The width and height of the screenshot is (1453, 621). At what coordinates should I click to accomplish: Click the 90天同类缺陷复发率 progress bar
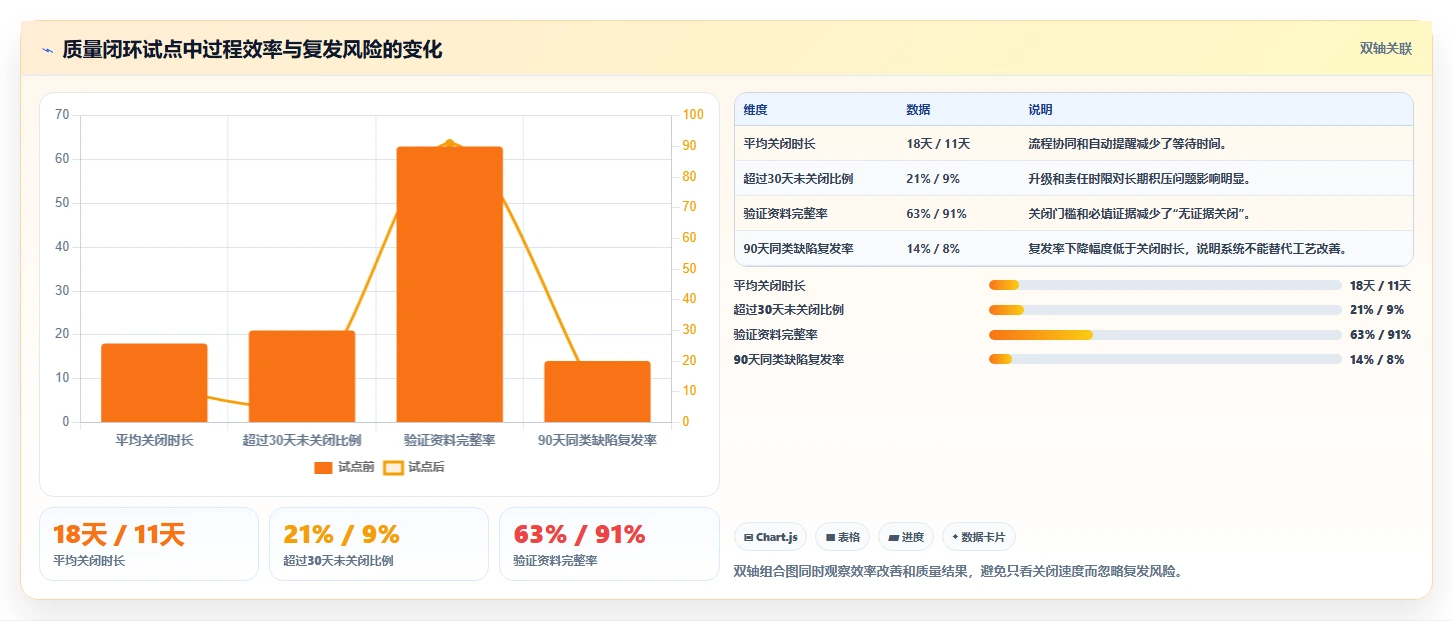(1165, 359)
